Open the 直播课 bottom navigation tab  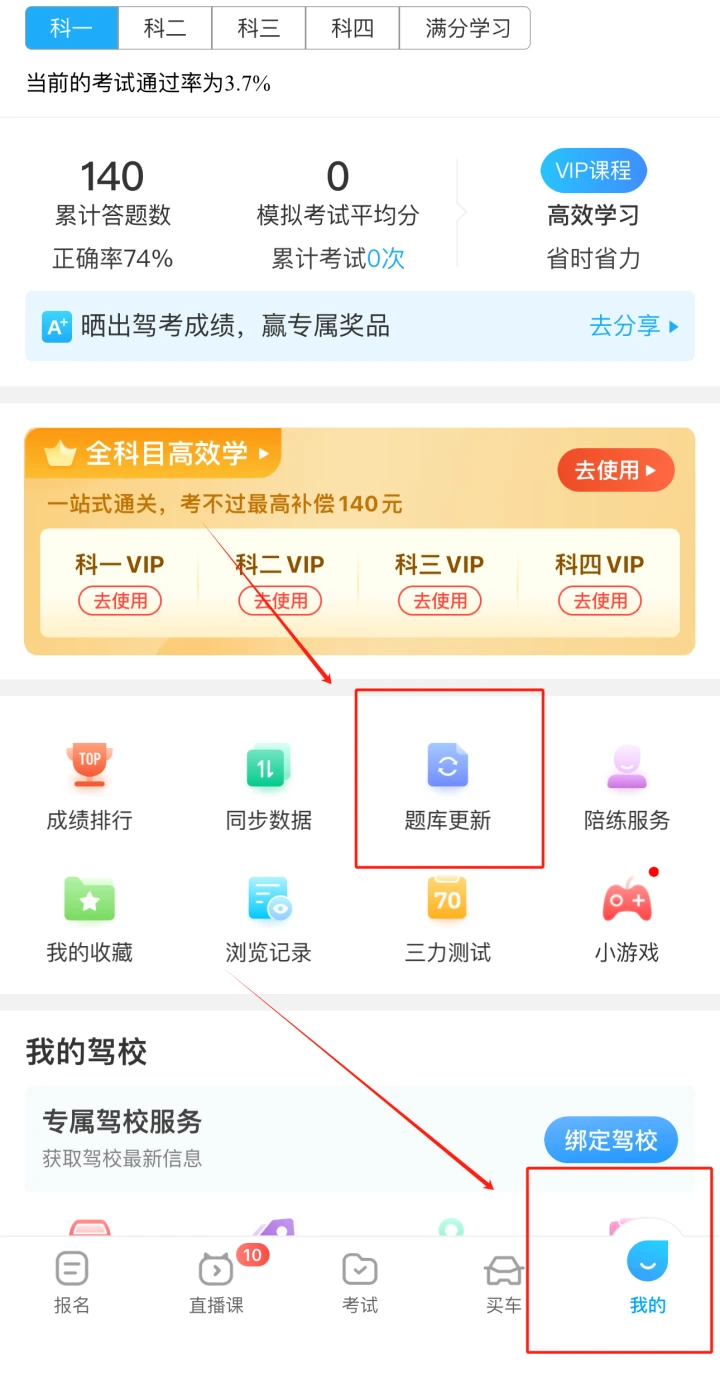(x=216, y=1281)
